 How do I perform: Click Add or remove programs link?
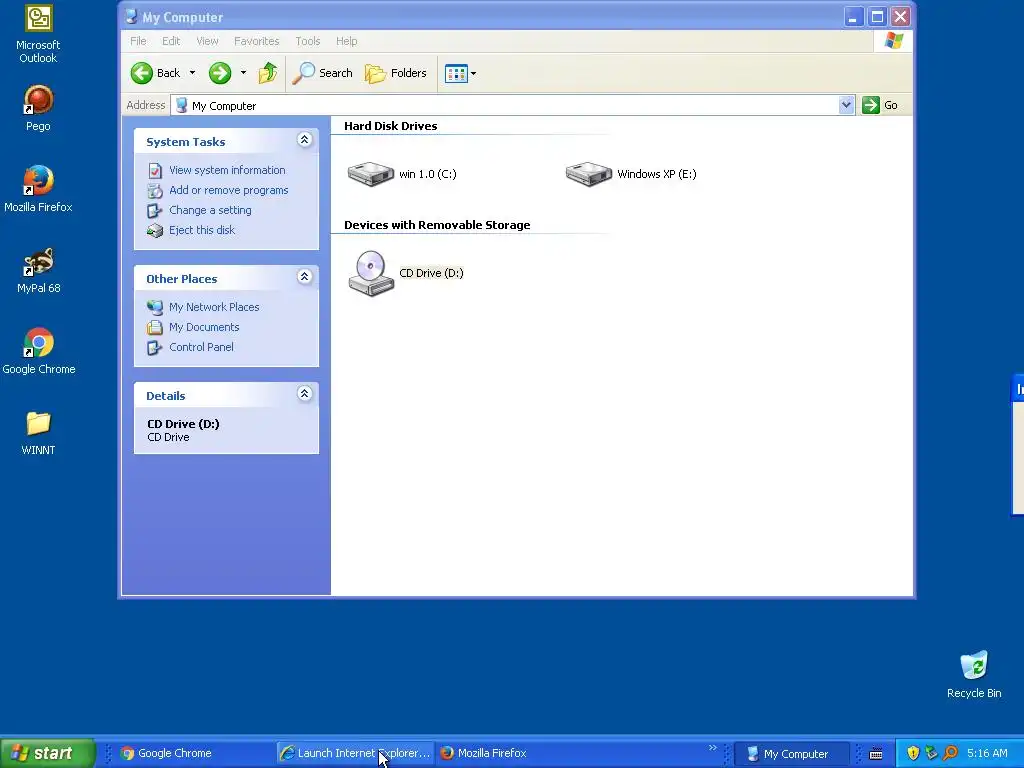pos(229,190)
